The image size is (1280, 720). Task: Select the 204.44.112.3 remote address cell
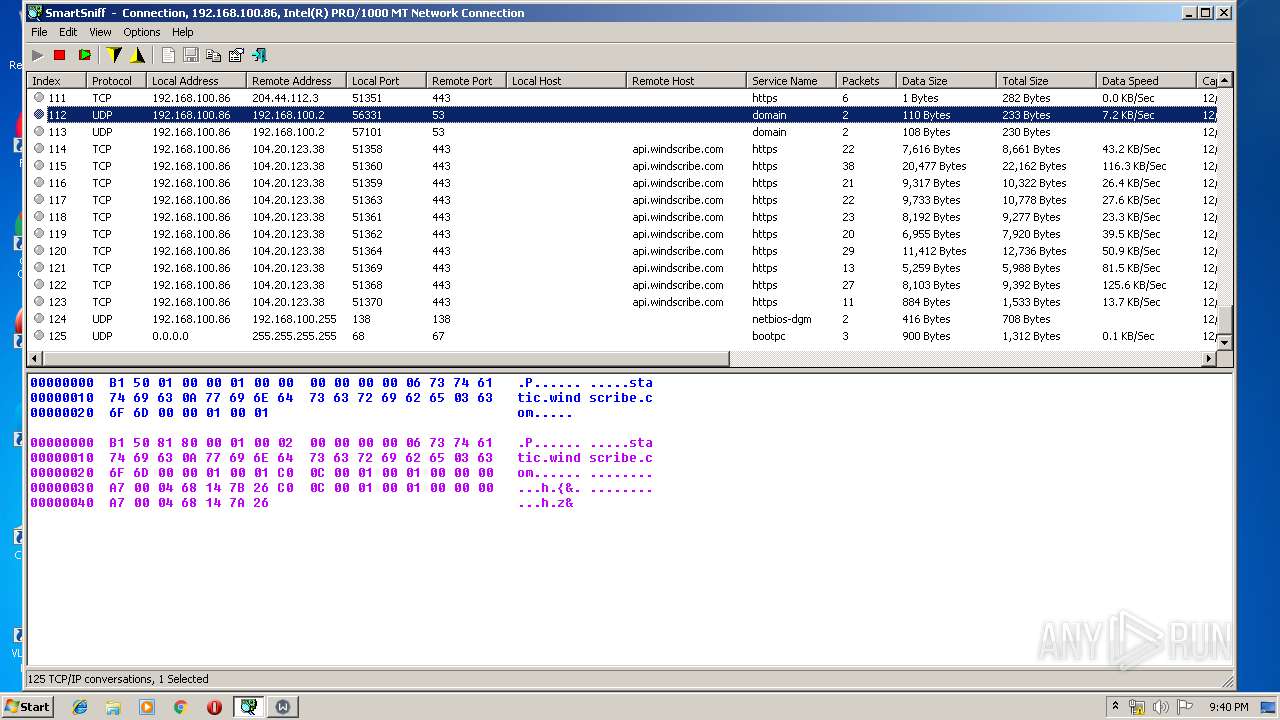(285, 98)
